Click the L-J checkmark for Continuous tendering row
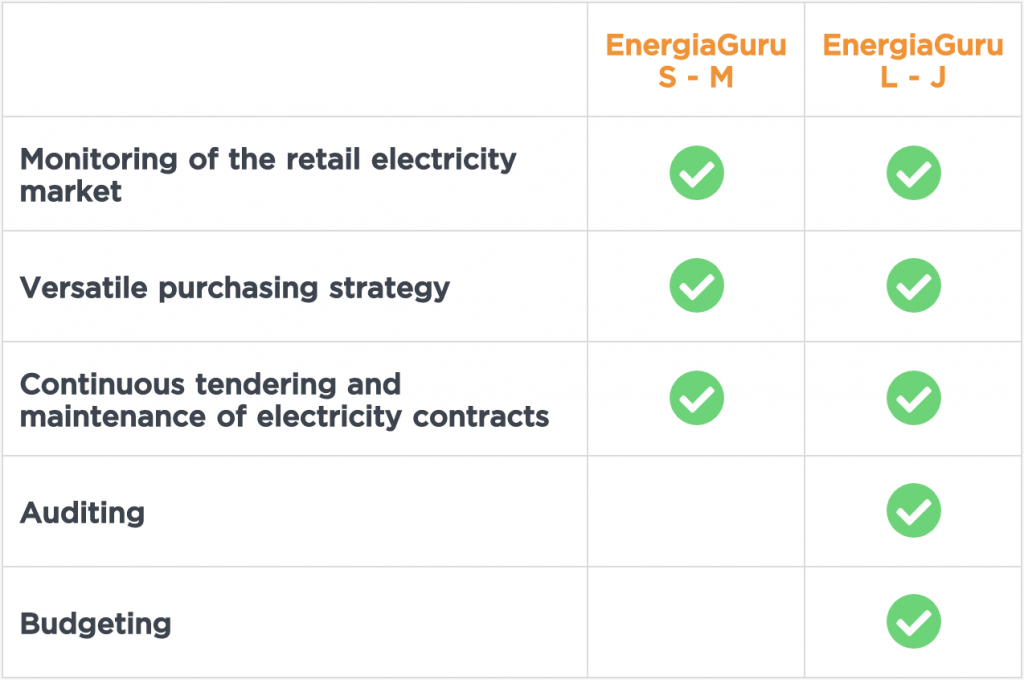This screenshot has width=1024, height=680. pyautogui.click(x=914, y=398)
